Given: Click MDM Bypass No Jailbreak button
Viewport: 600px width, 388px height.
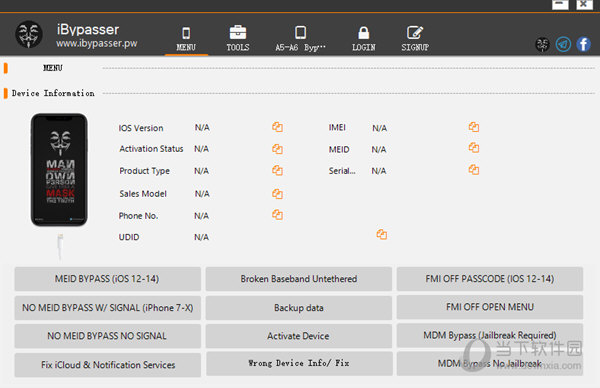Looking at the screenshot, I should (x=490, y=364).
